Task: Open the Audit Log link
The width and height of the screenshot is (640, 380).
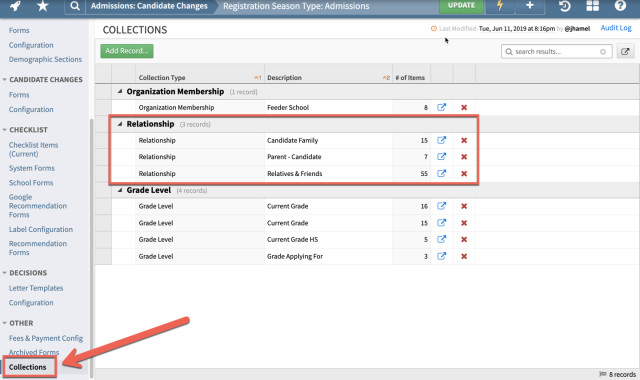Action: 616,28
